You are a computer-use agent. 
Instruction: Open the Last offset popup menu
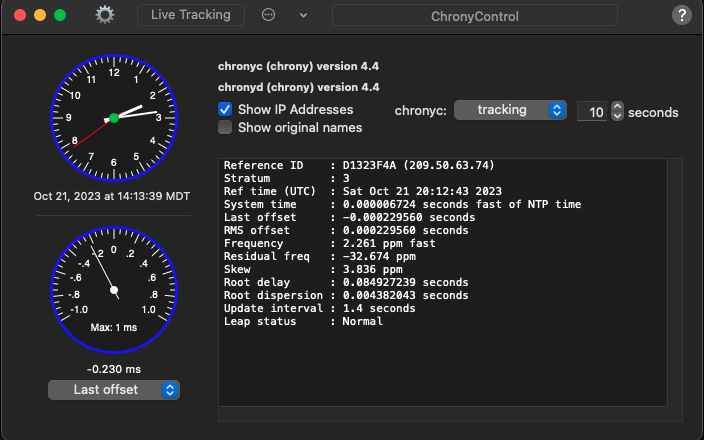coord(114,390)
